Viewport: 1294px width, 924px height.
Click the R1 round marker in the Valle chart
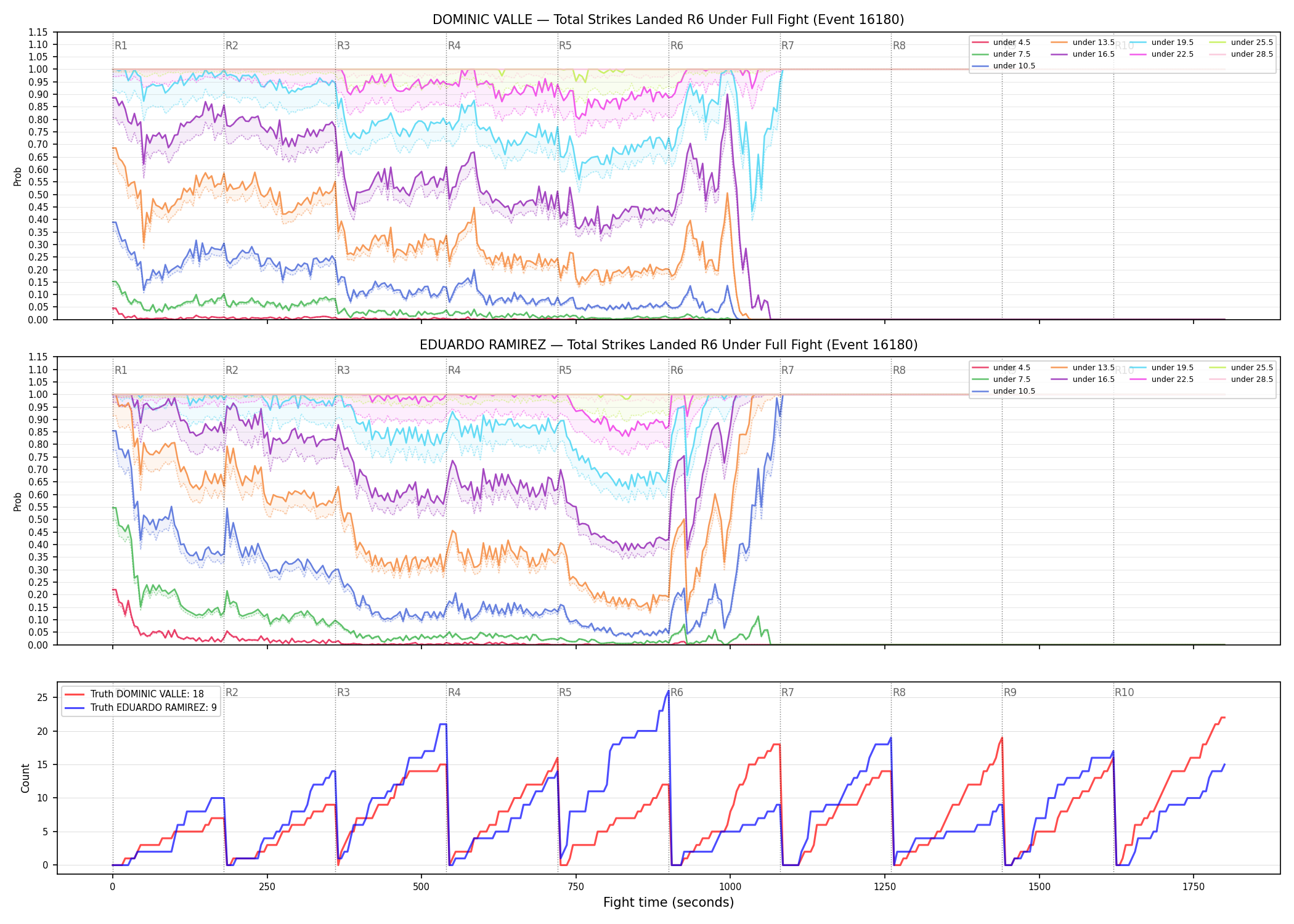(x=121, y=46)
